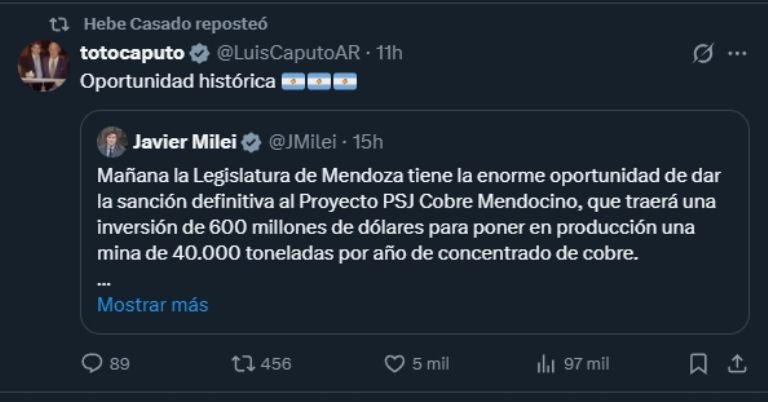Viewport: 768px width, 402px height.
Task: Expand quoted tweet with Mostrar más
Action: point(152,305)
